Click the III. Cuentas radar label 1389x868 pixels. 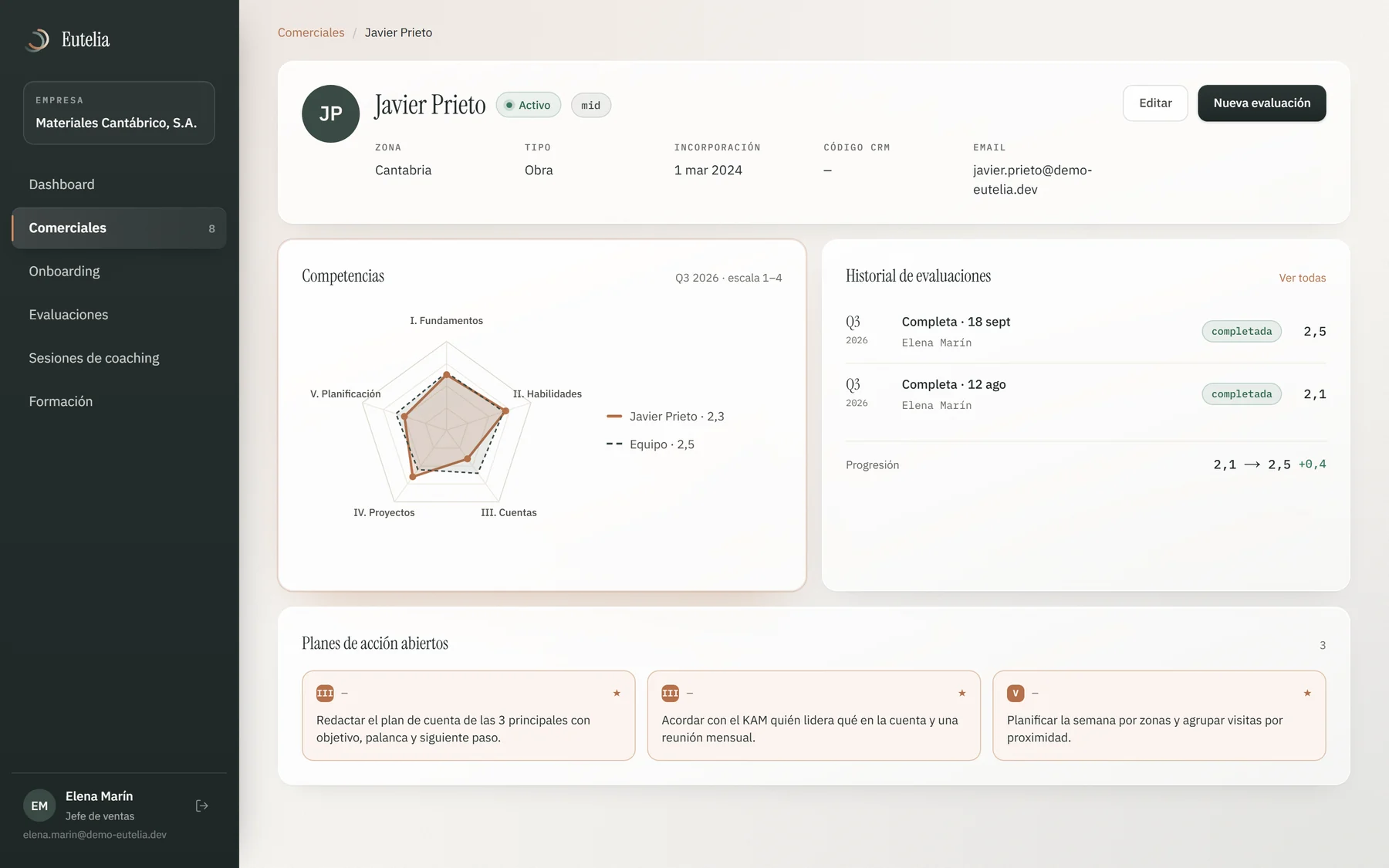(509, 512)
